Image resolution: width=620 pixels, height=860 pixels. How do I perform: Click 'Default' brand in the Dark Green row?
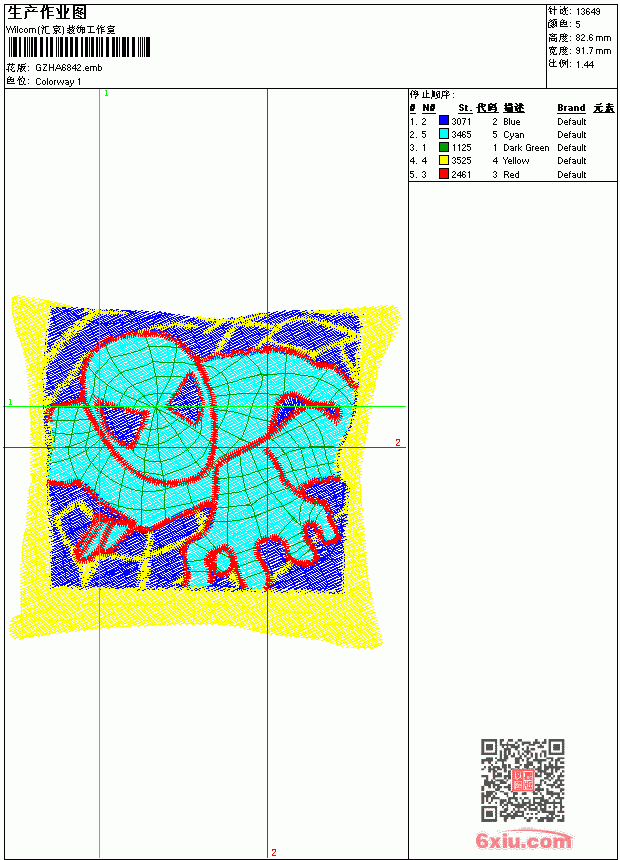(x=571, y=148)
